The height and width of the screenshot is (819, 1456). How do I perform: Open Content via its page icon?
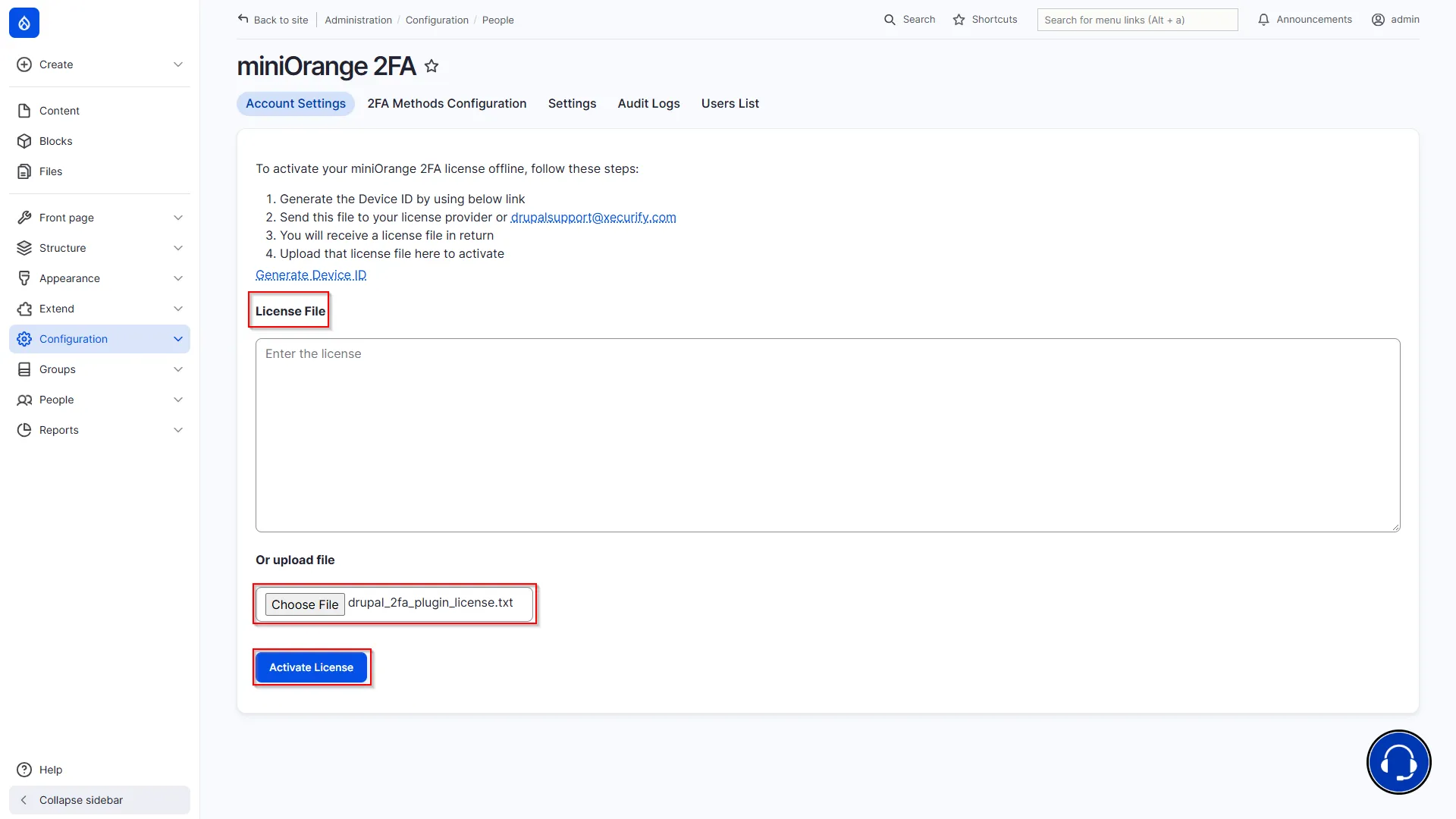tap(24, 111)
